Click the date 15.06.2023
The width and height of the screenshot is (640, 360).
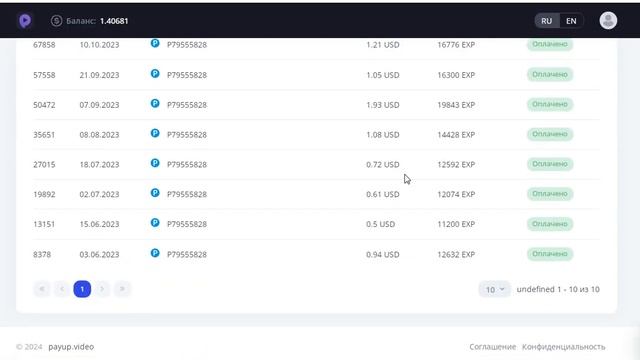pos(99,224)
